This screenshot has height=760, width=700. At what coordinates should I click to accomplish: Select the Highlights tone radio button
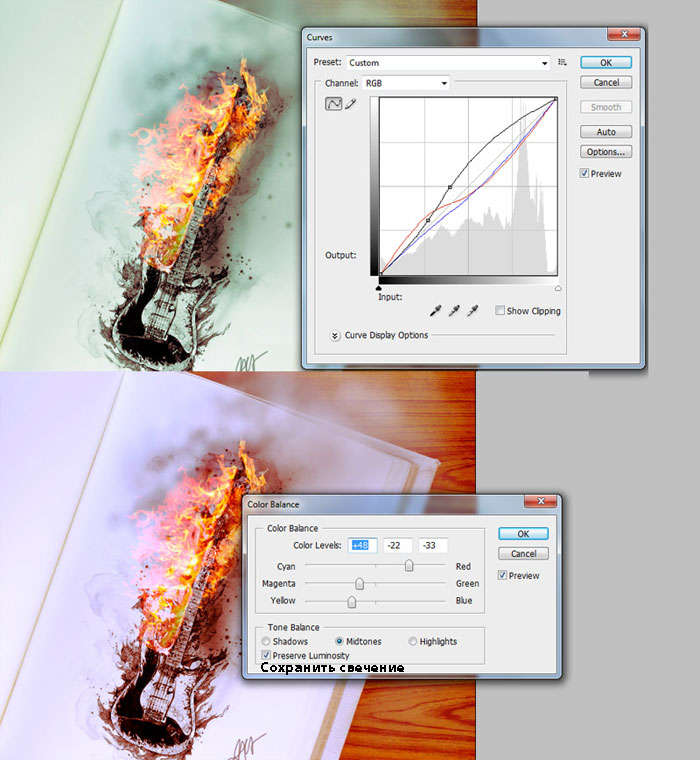413,641
